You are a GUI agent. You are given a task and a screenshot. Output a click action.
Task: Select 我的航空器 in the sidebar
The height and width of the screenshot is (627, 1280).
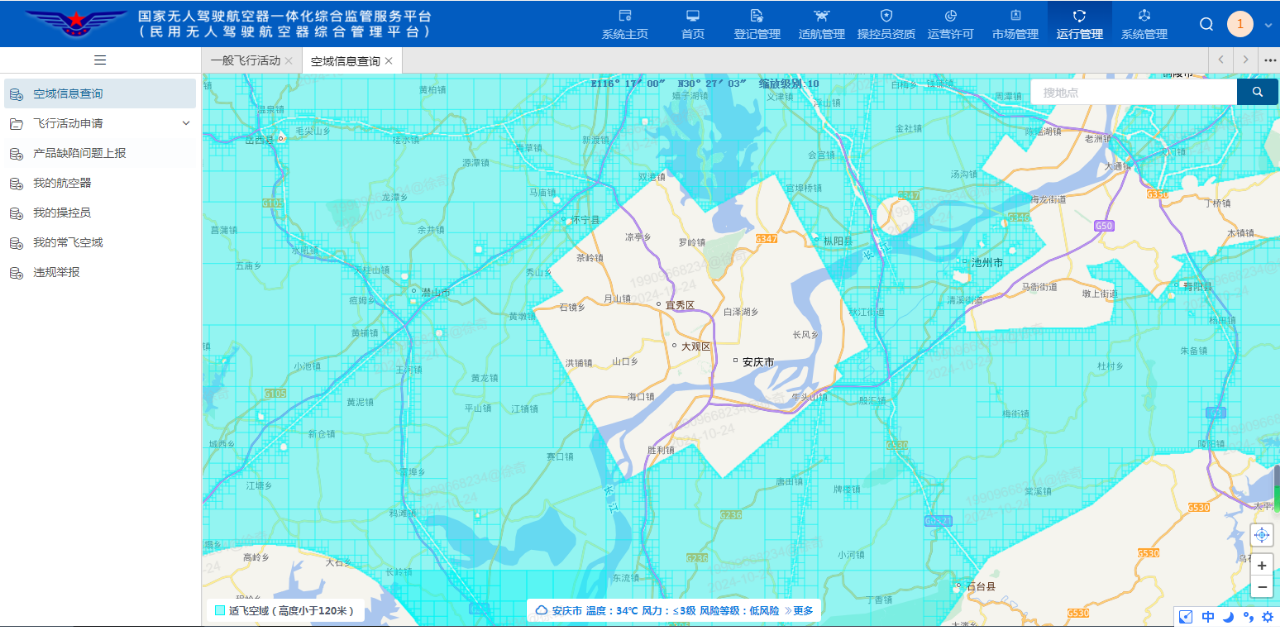pos(62,183)
